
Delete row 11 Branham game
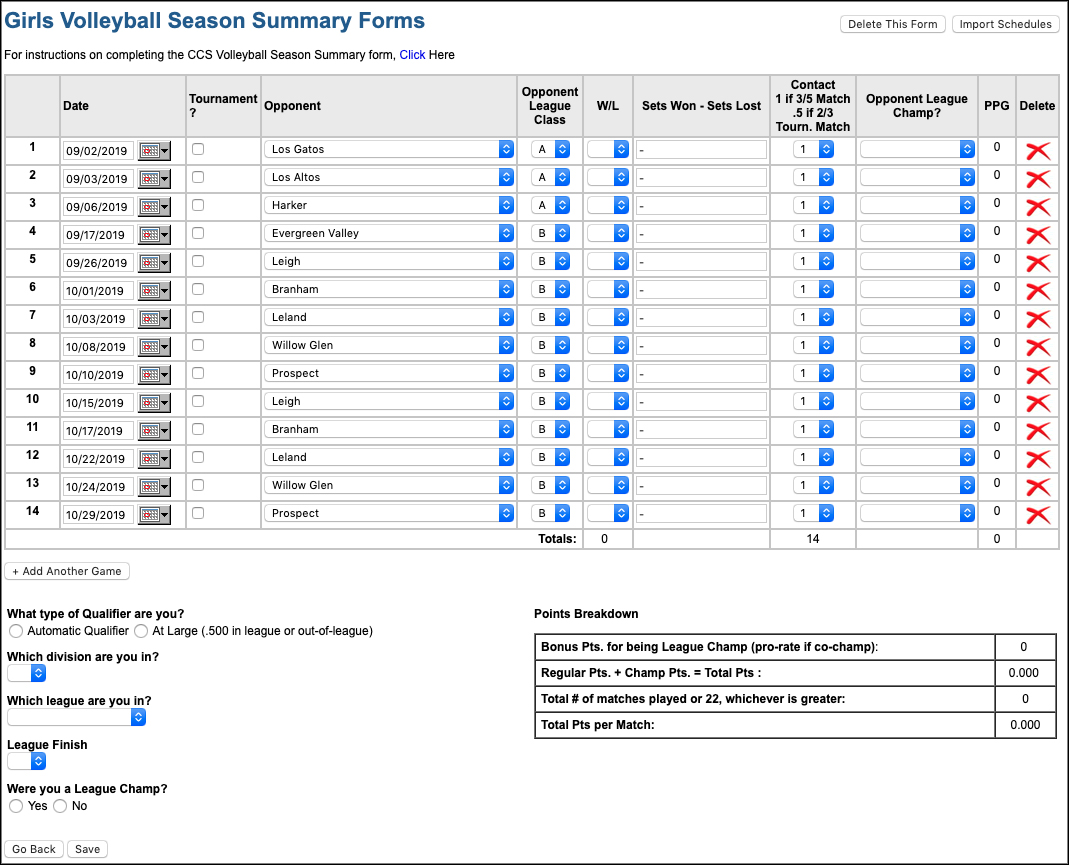tap(1038, 431)
